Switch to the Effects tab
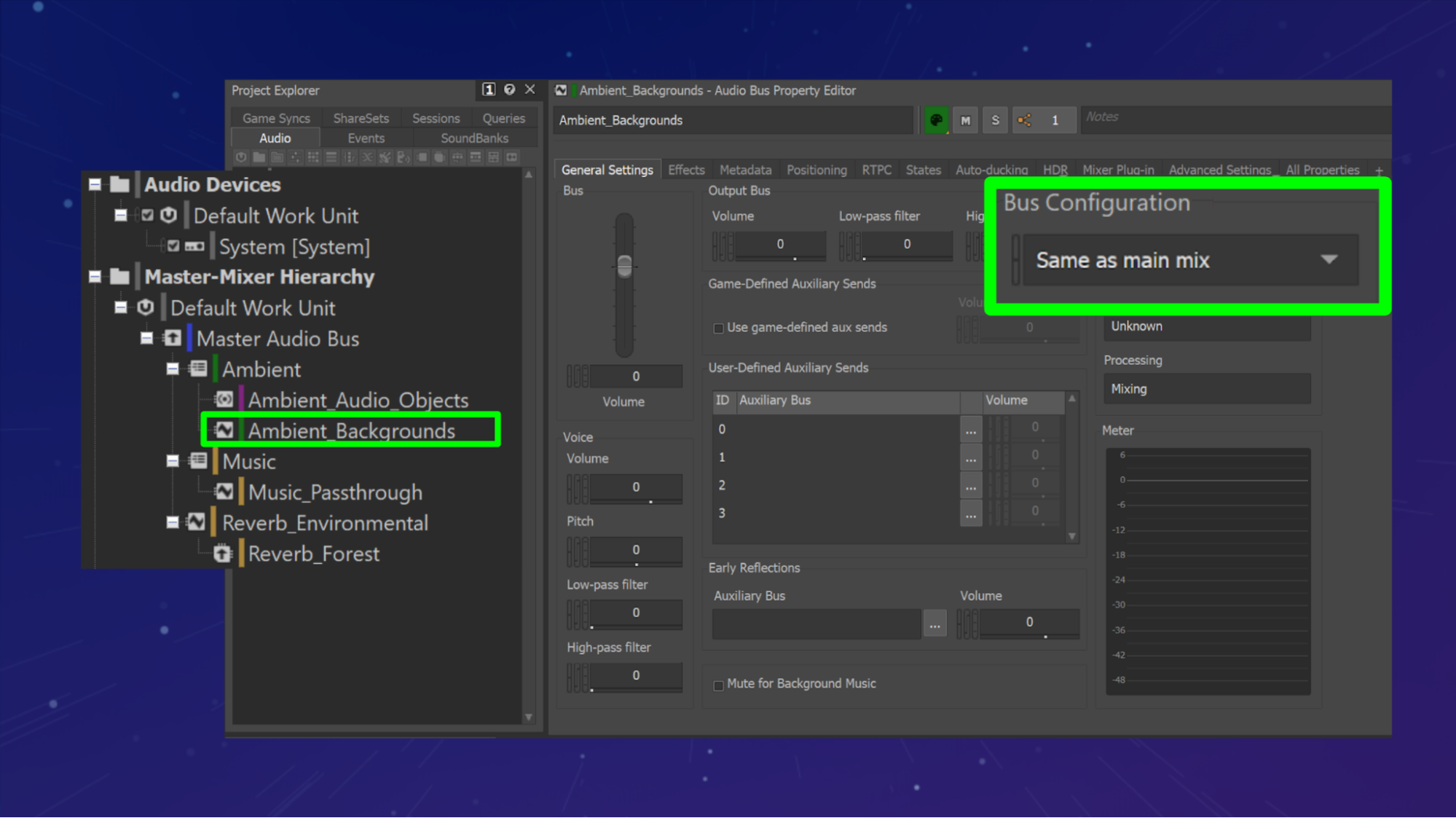Image resolution: width=1456 pixels, height=818 pixels. pos(685,169)
